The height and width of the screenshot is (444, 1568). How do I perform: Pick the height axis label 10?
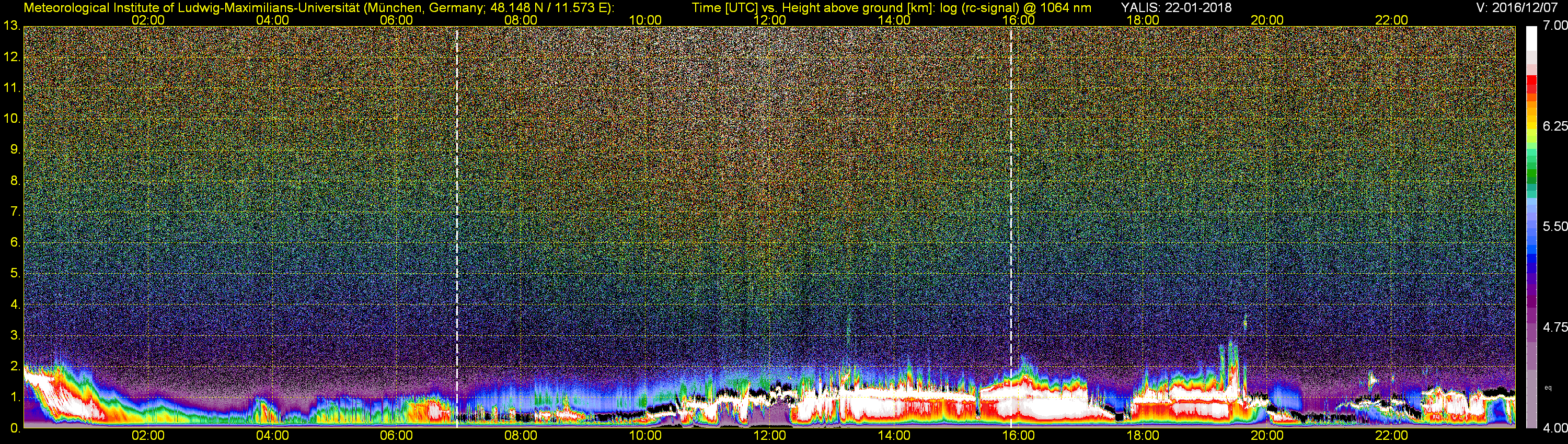[11, 119]
